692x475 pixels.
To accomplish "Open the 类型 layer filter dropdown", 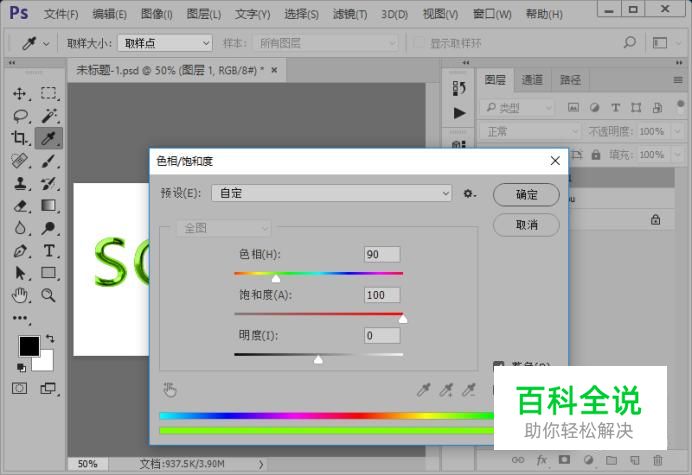I will (x=517, y=107).
